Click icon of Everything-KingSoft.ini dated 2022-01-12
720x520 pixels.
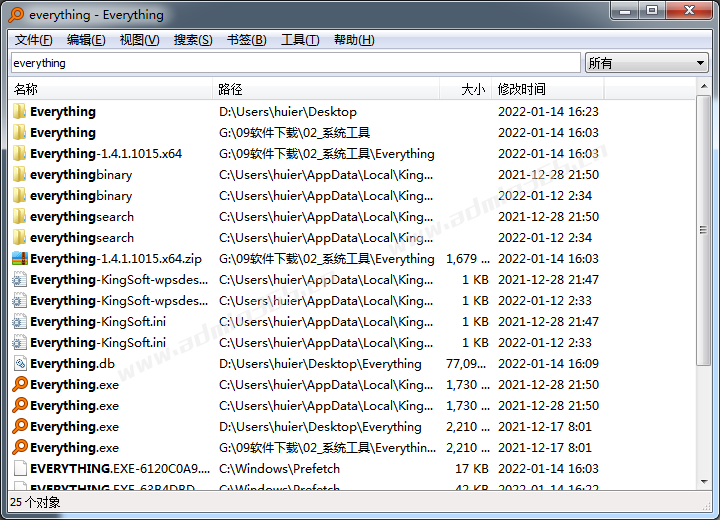click(19, 343)
